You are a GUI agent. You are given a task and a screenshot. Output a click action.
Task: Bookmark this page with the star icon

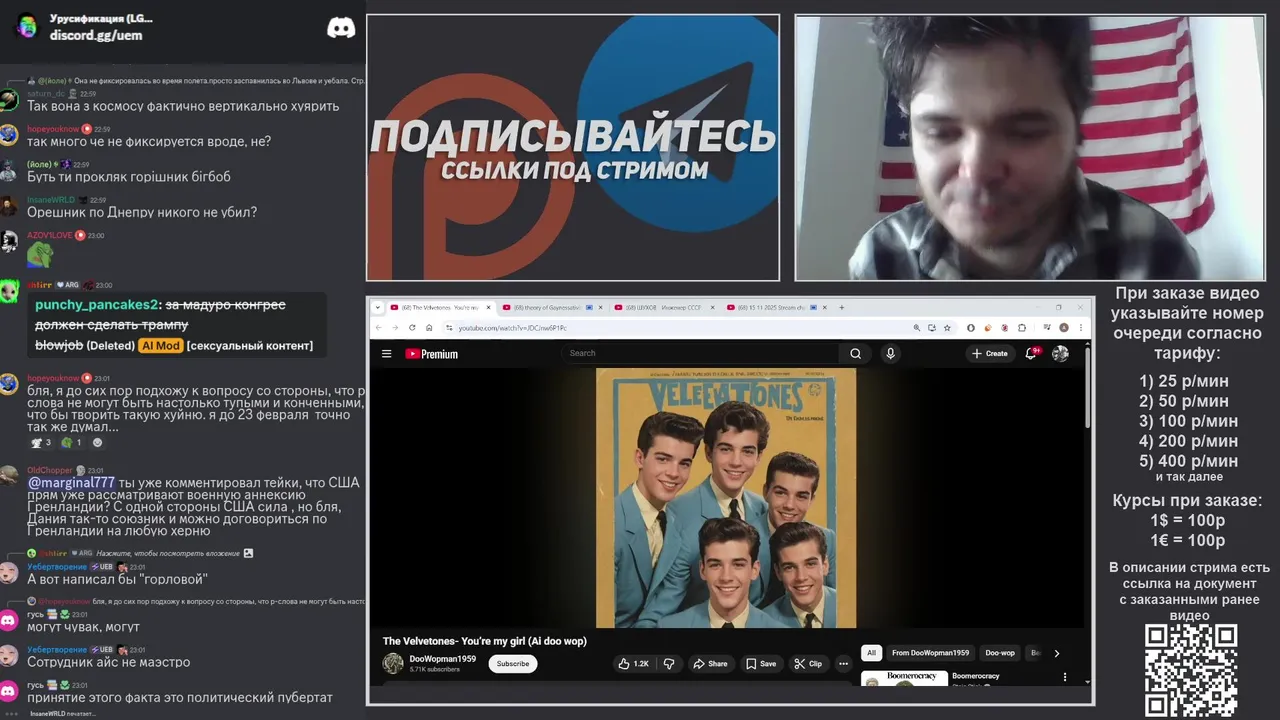pyautogui.click(x=947, y=328)
